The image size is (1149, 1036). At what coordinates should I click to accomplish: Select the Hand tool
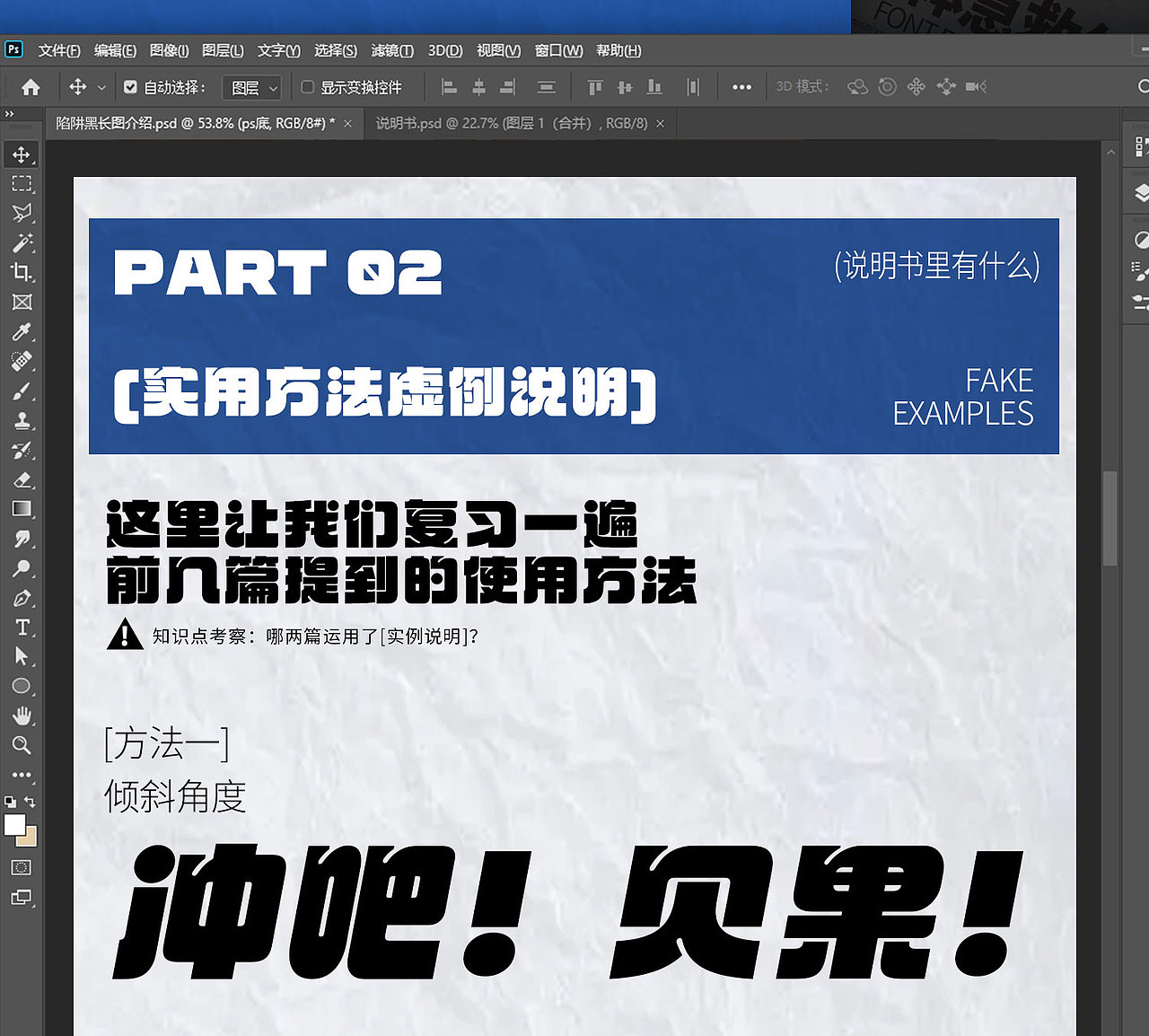[x=22, y=716]
